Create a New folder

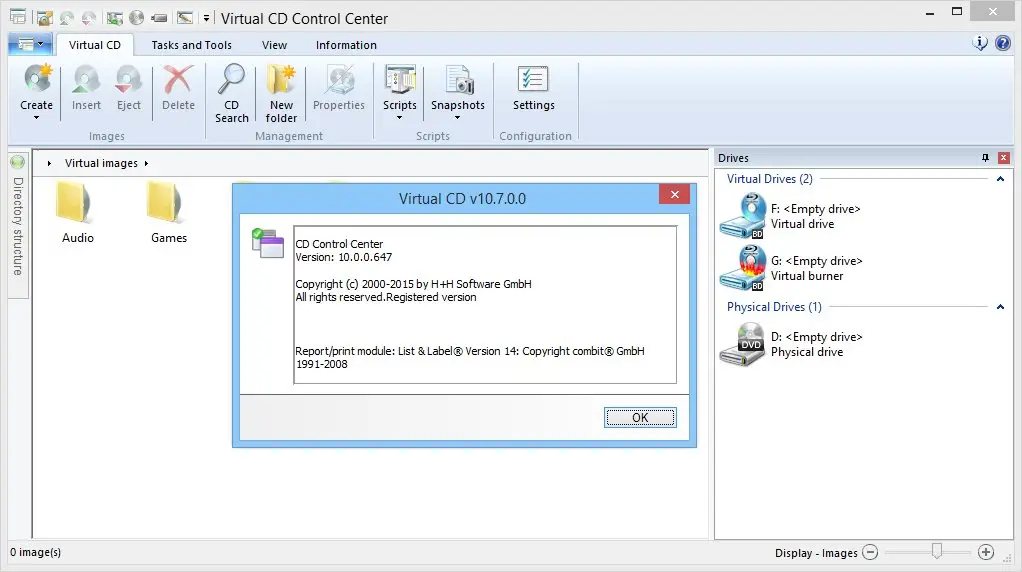pos(281,93)
